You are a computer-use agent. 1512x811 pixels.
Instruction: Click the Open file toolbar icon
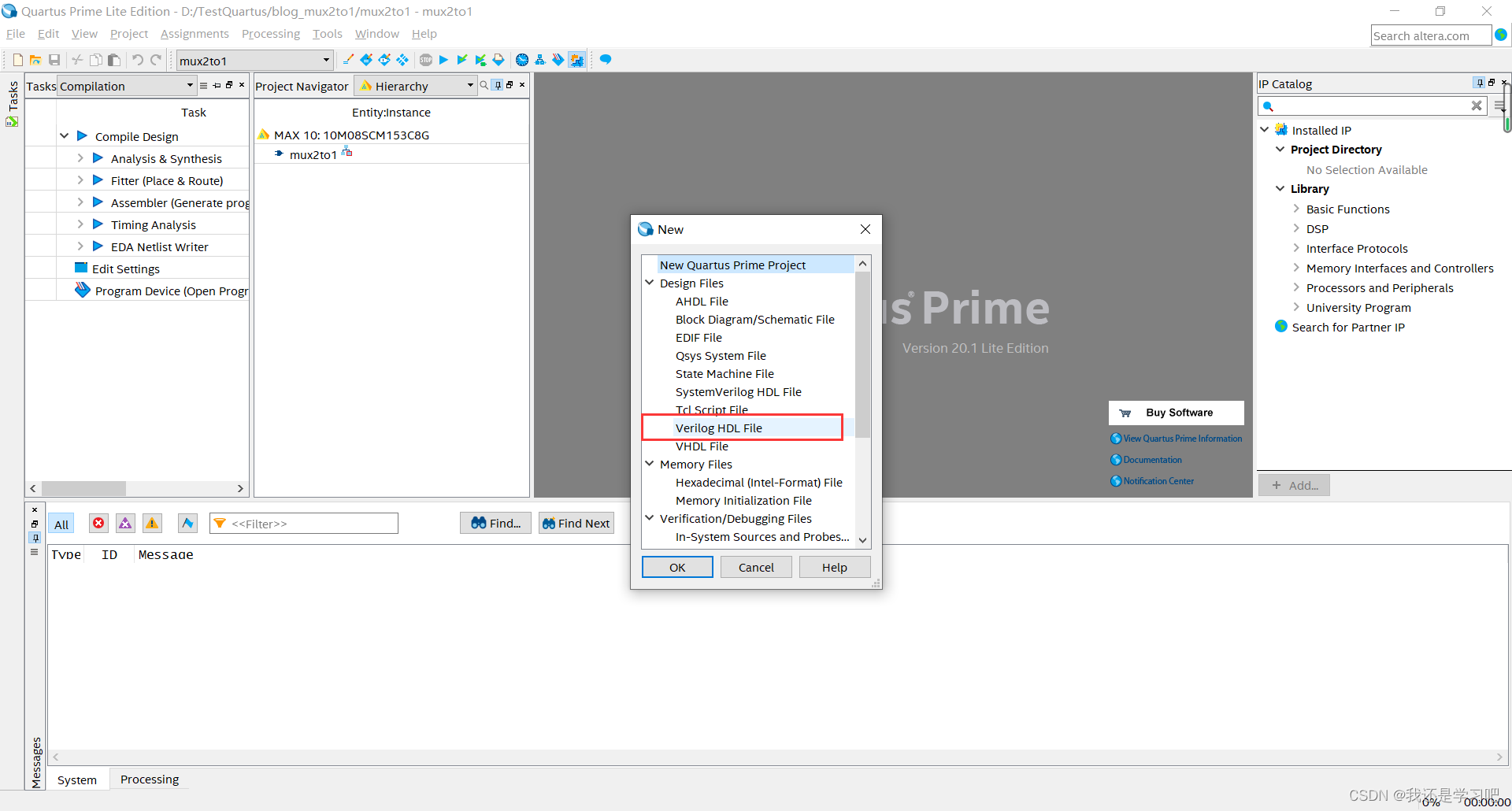35,60
